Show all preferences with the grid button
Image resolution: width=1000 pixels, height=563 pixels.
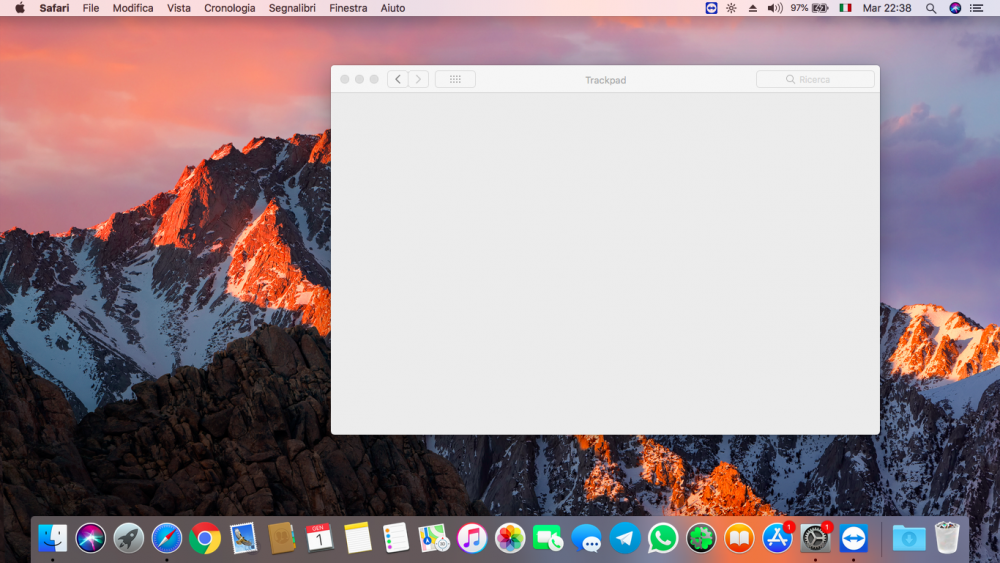455,79
